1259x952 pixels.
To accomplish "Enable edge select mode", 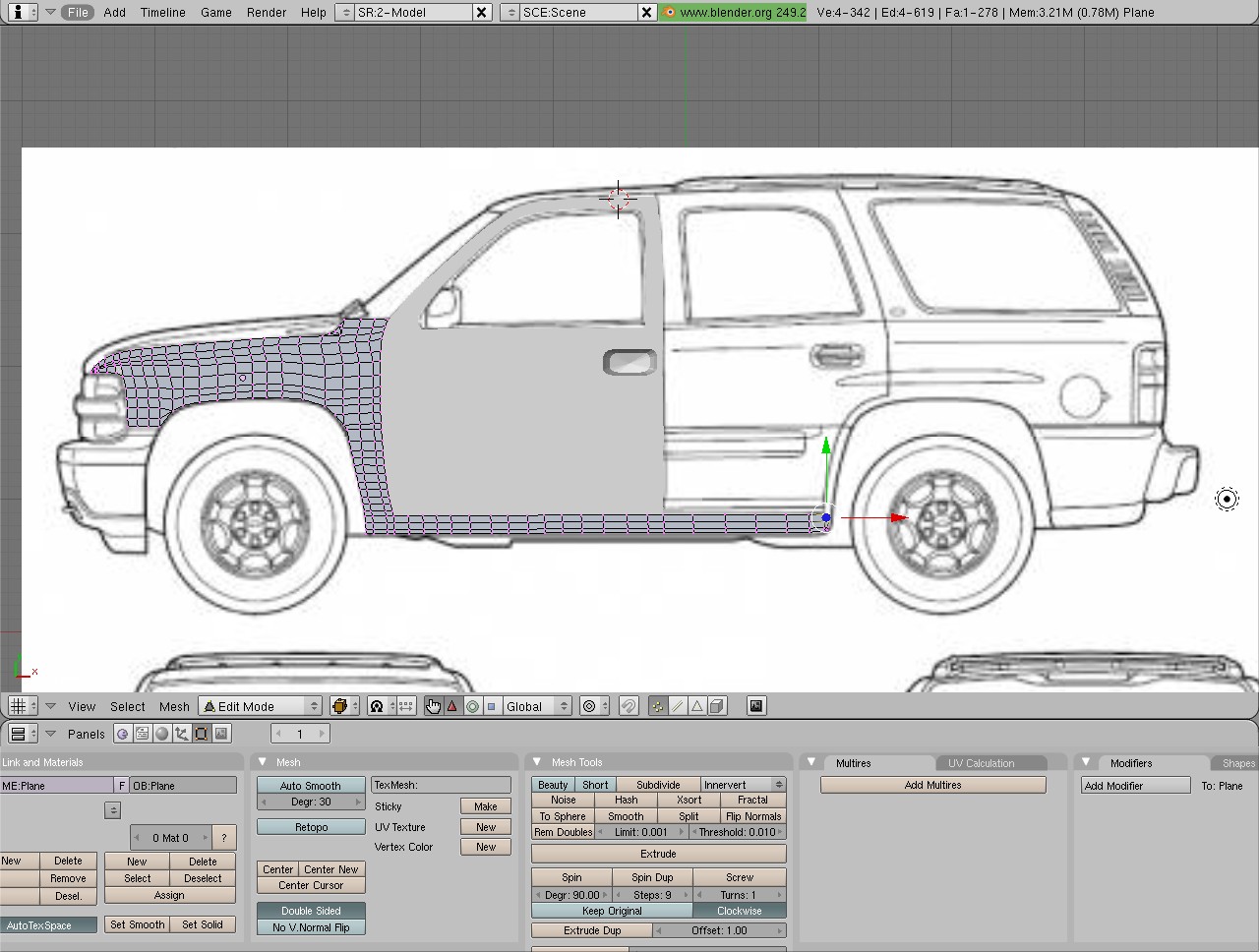I will (678, 706).
